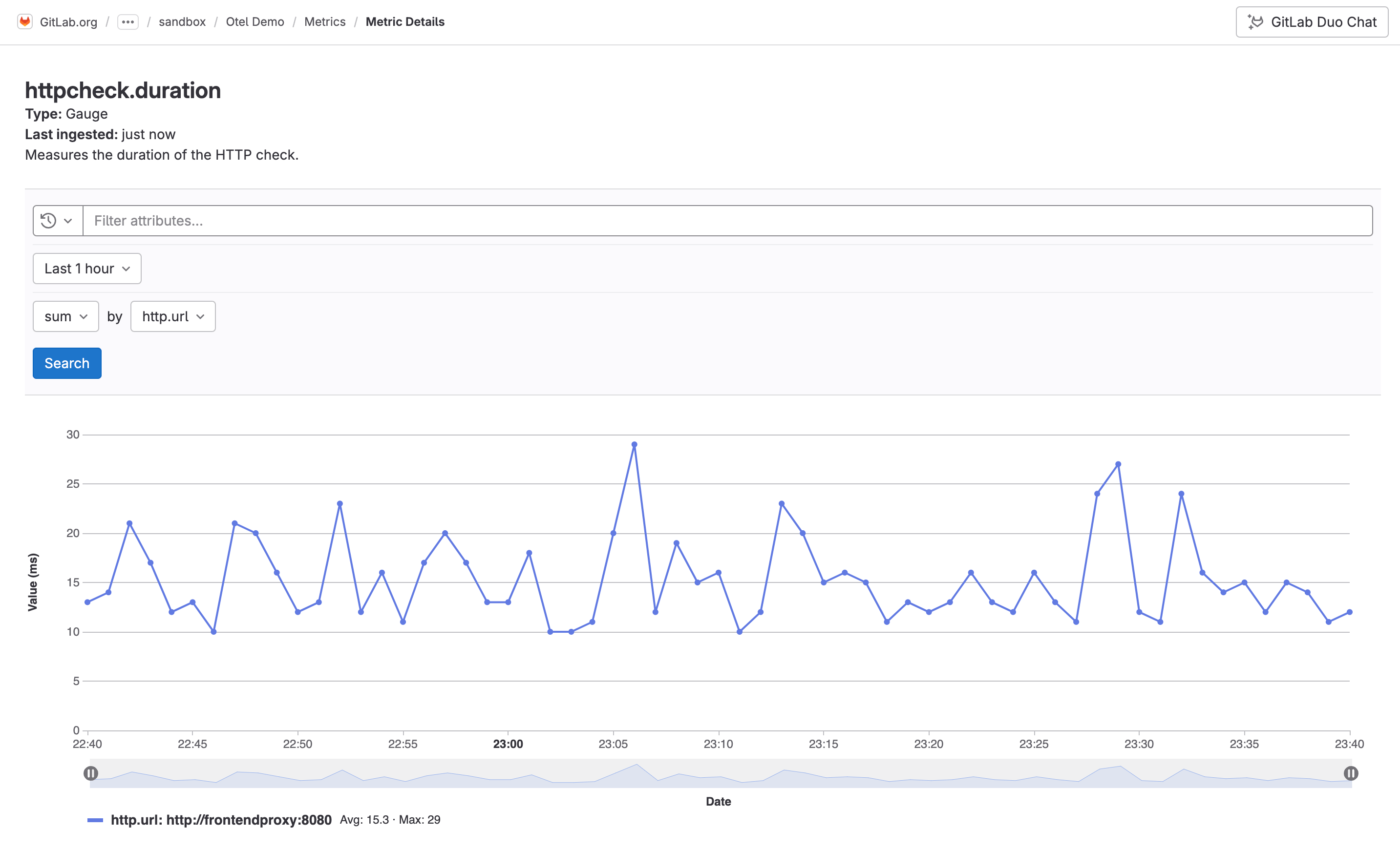The height and width of the screenshot is (851, 1400).
Task: Open the http.url group-by dropdown
Action: point(173,316)
